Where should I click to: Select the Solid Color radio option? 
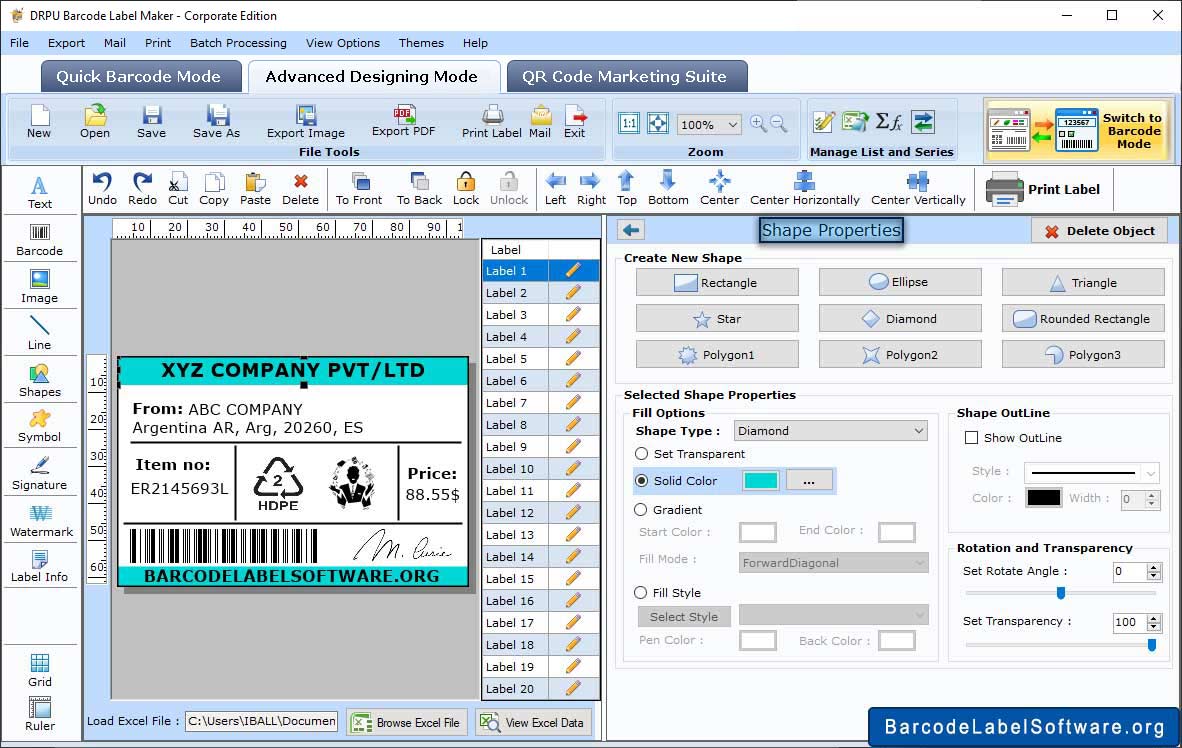[642, 480]
